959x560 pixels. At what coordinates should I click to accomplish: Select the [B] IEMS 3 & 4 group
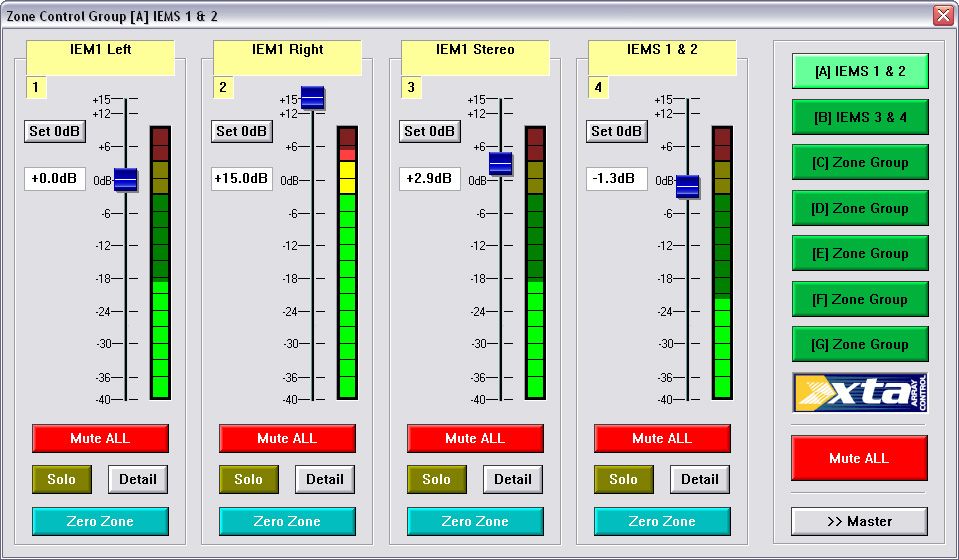860,117
